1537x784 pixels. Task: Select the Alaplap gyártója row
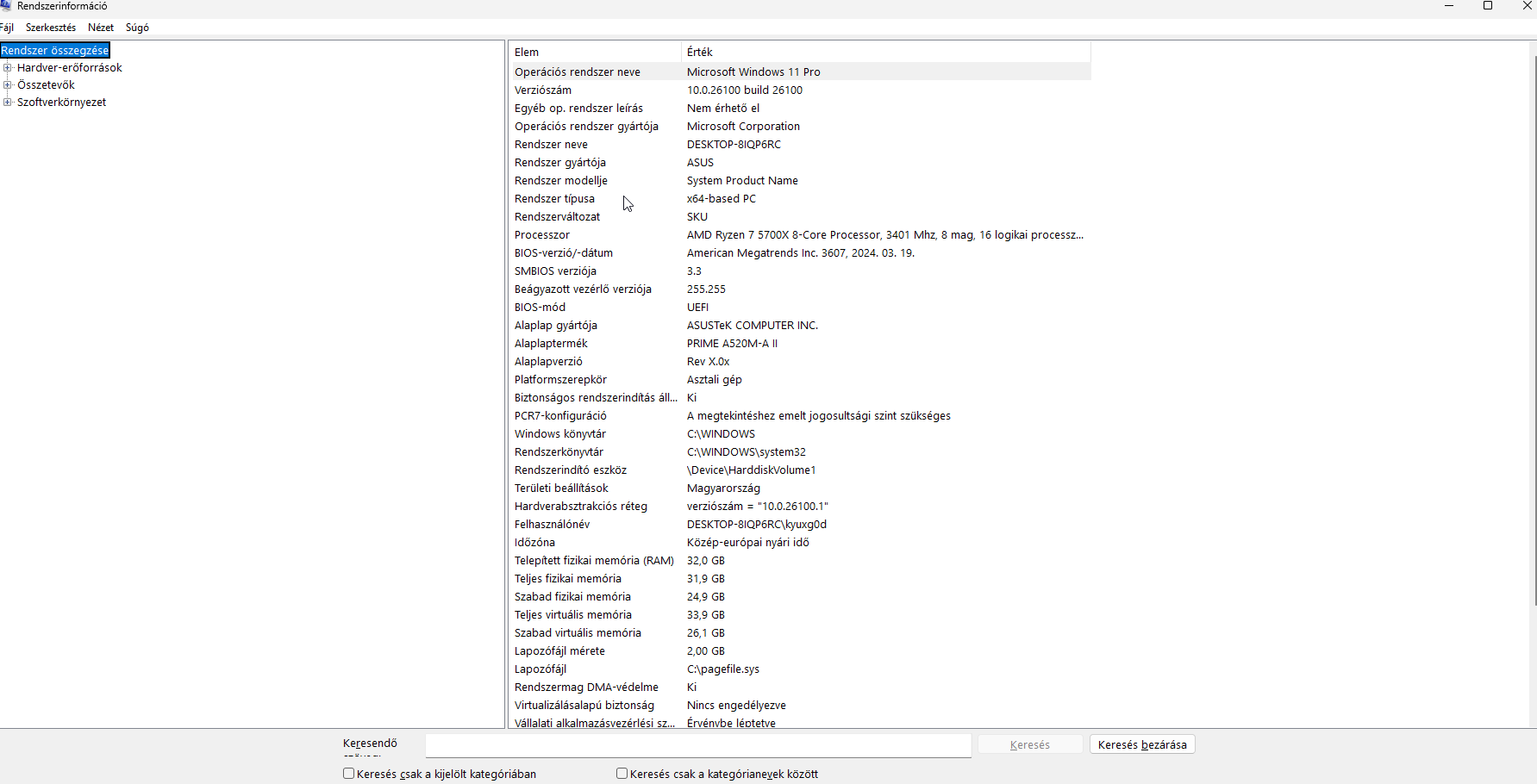(x=800, y=326)
